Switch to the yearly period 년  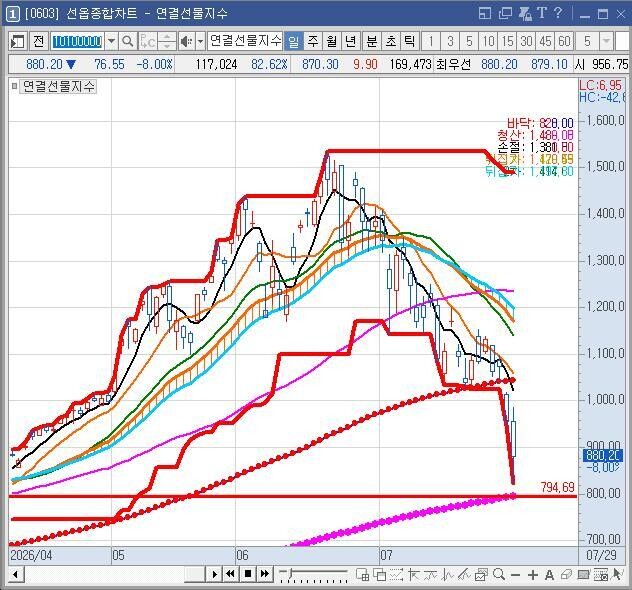pos(350,41)
